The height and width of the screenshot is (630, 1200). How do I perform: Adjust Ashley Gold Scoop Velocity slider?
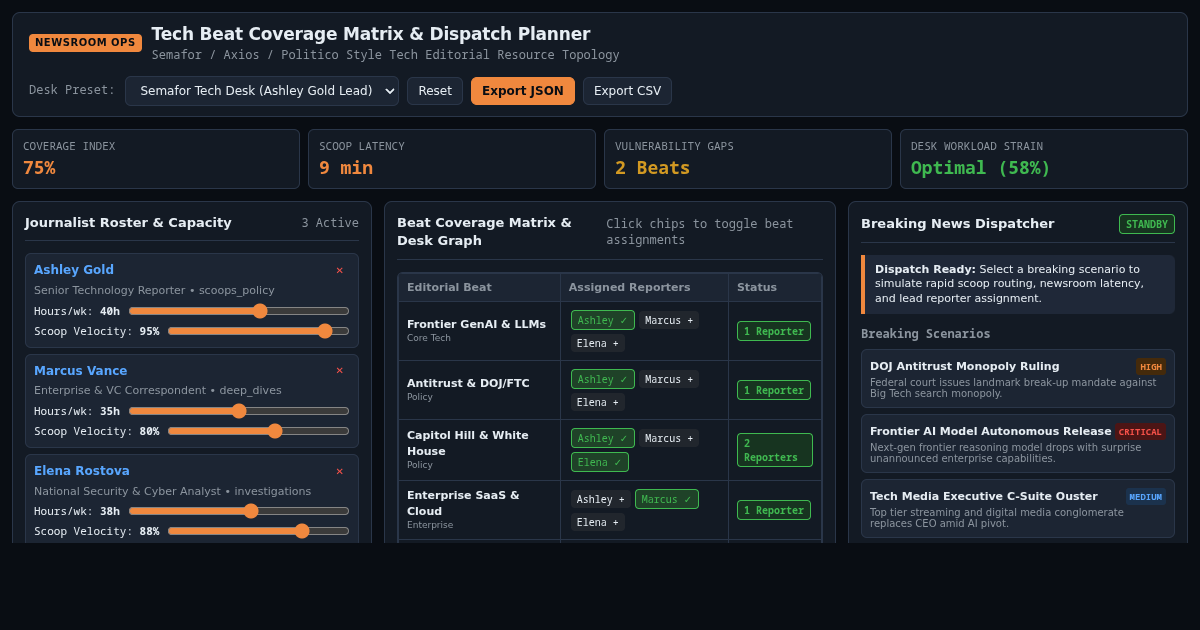pos(259,331)
